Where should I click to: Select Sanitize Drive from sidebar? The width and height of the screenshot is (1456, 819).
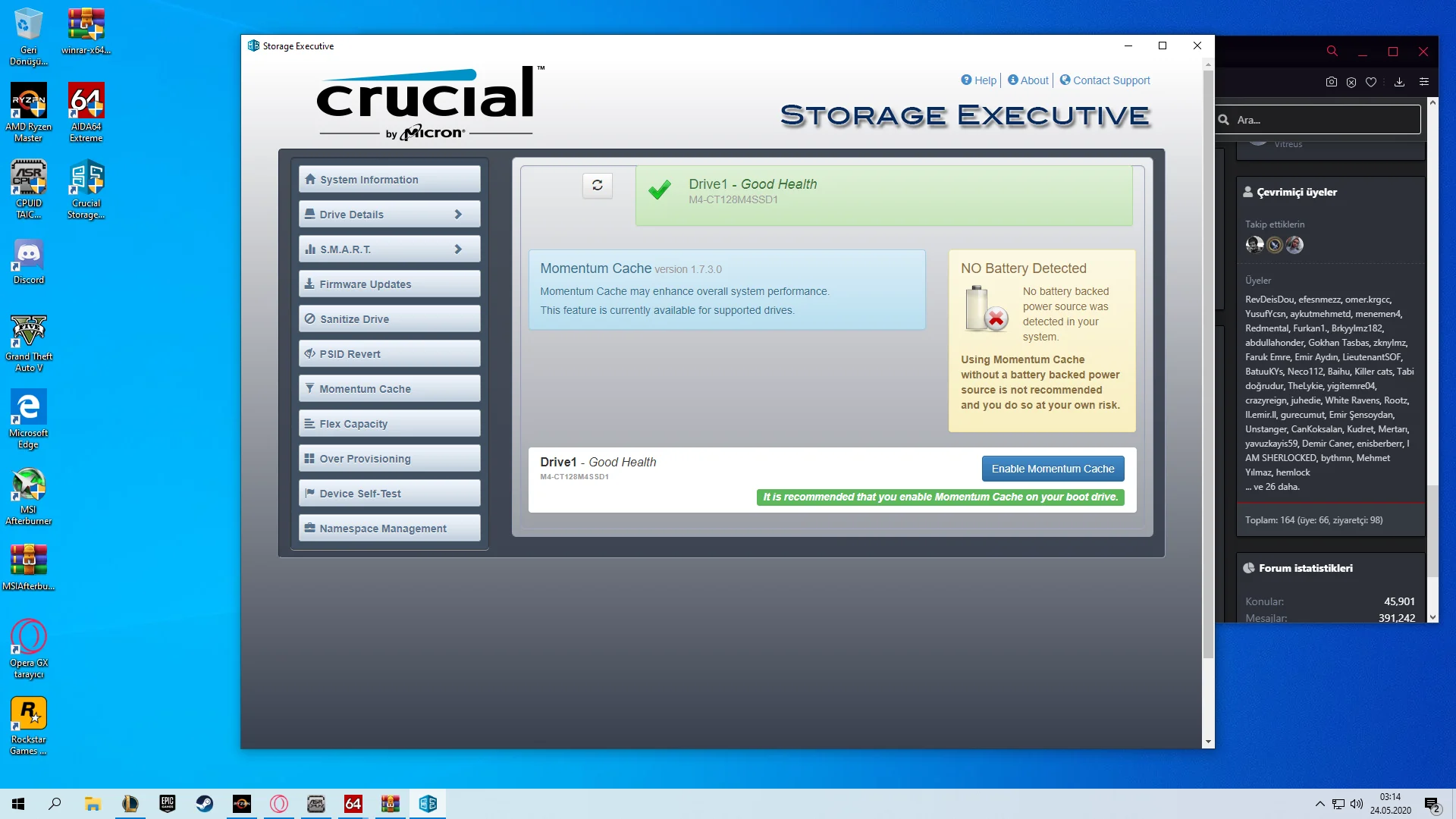(389, 319)
